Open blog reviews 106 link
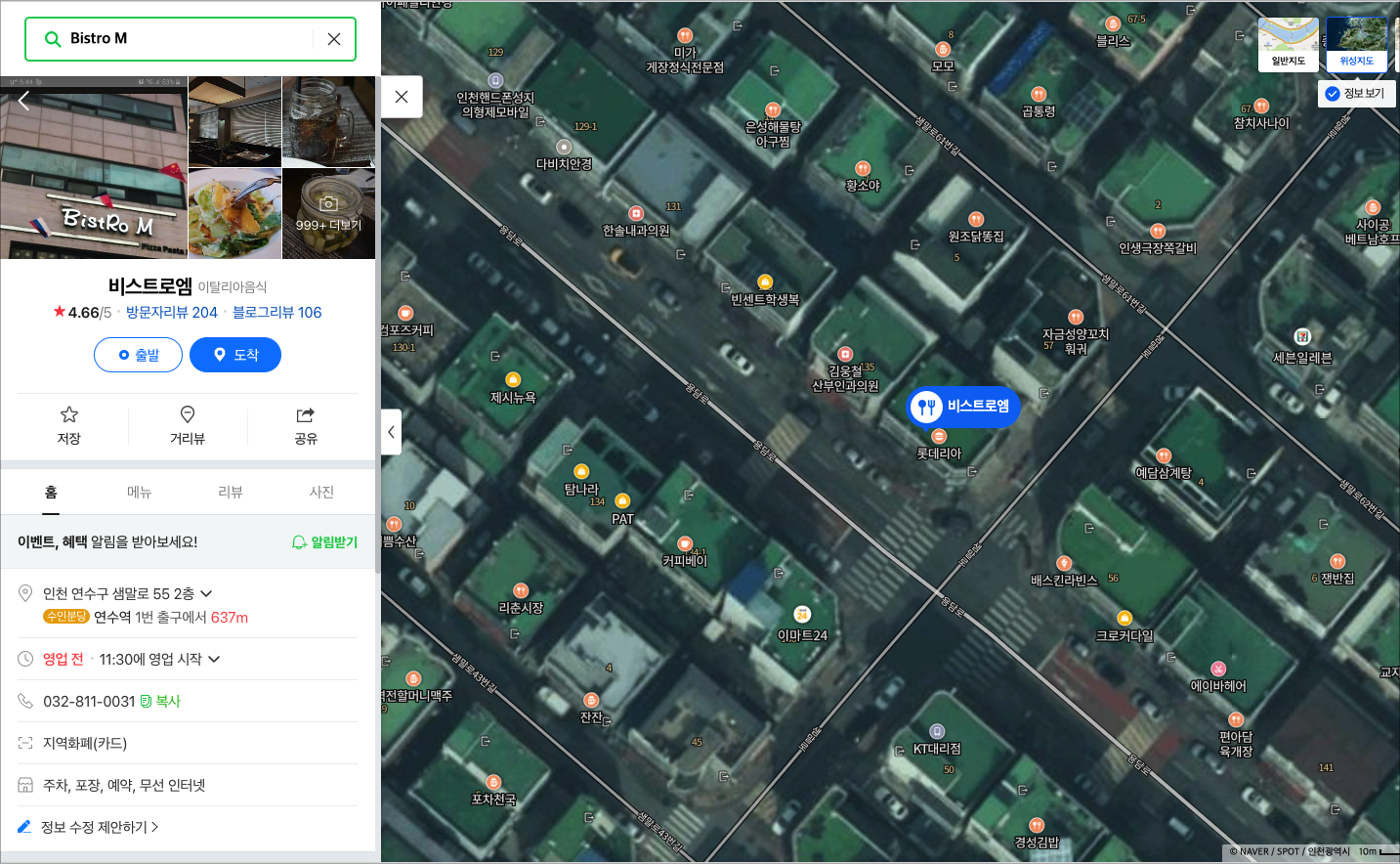1400x864 pixels. point(276,313)
